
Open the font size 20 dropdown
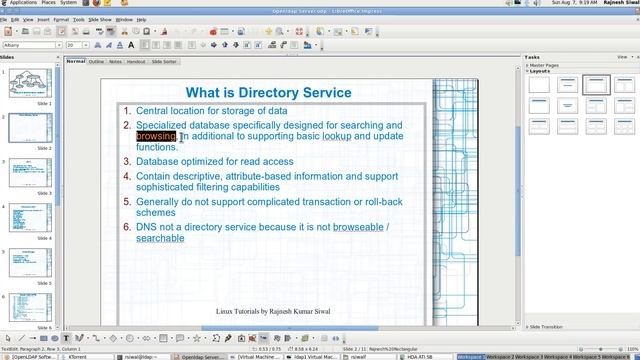coord(86,45)
